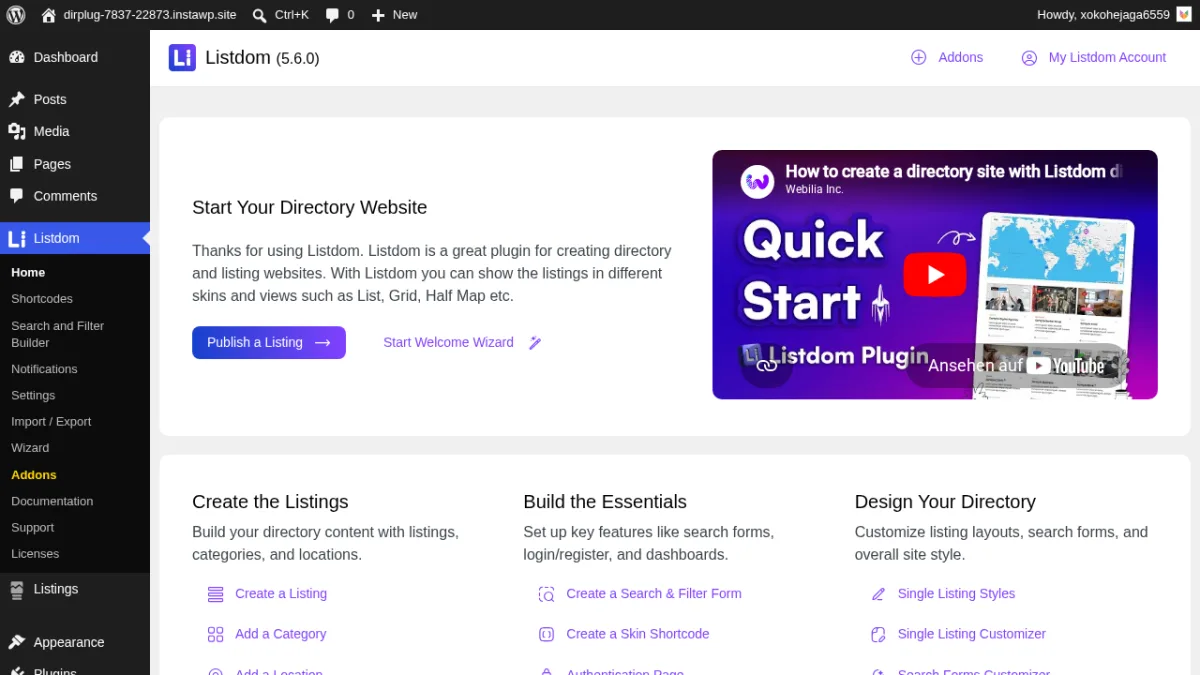Screen dimensions: 1200x675
Task: Click New in admin bar
Action: (x=405, y=15)
